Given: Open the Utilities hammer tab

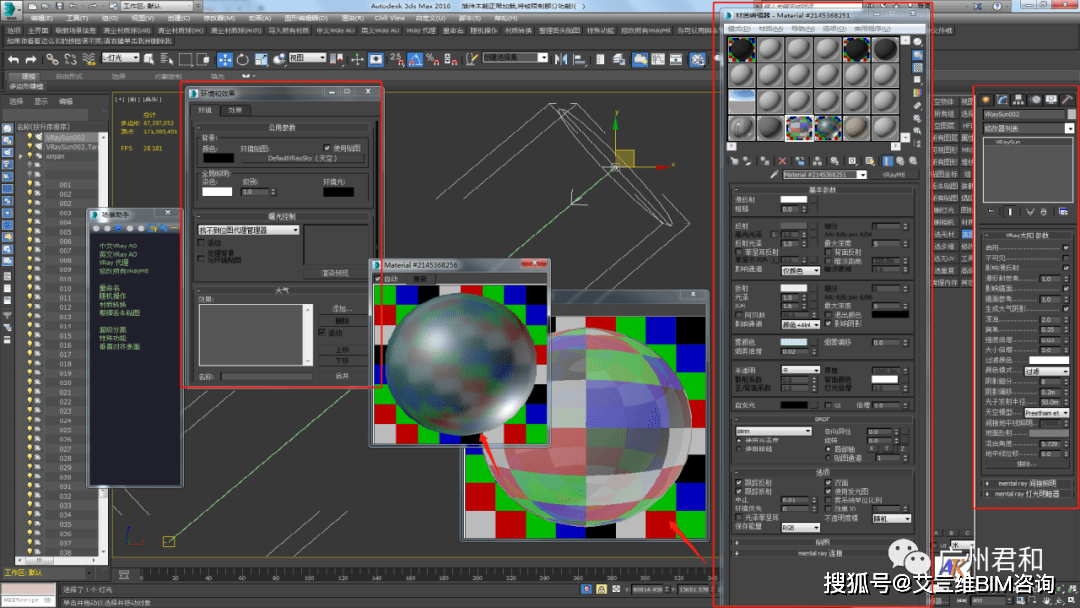Looking at the screenshot, I should 1068,100.
